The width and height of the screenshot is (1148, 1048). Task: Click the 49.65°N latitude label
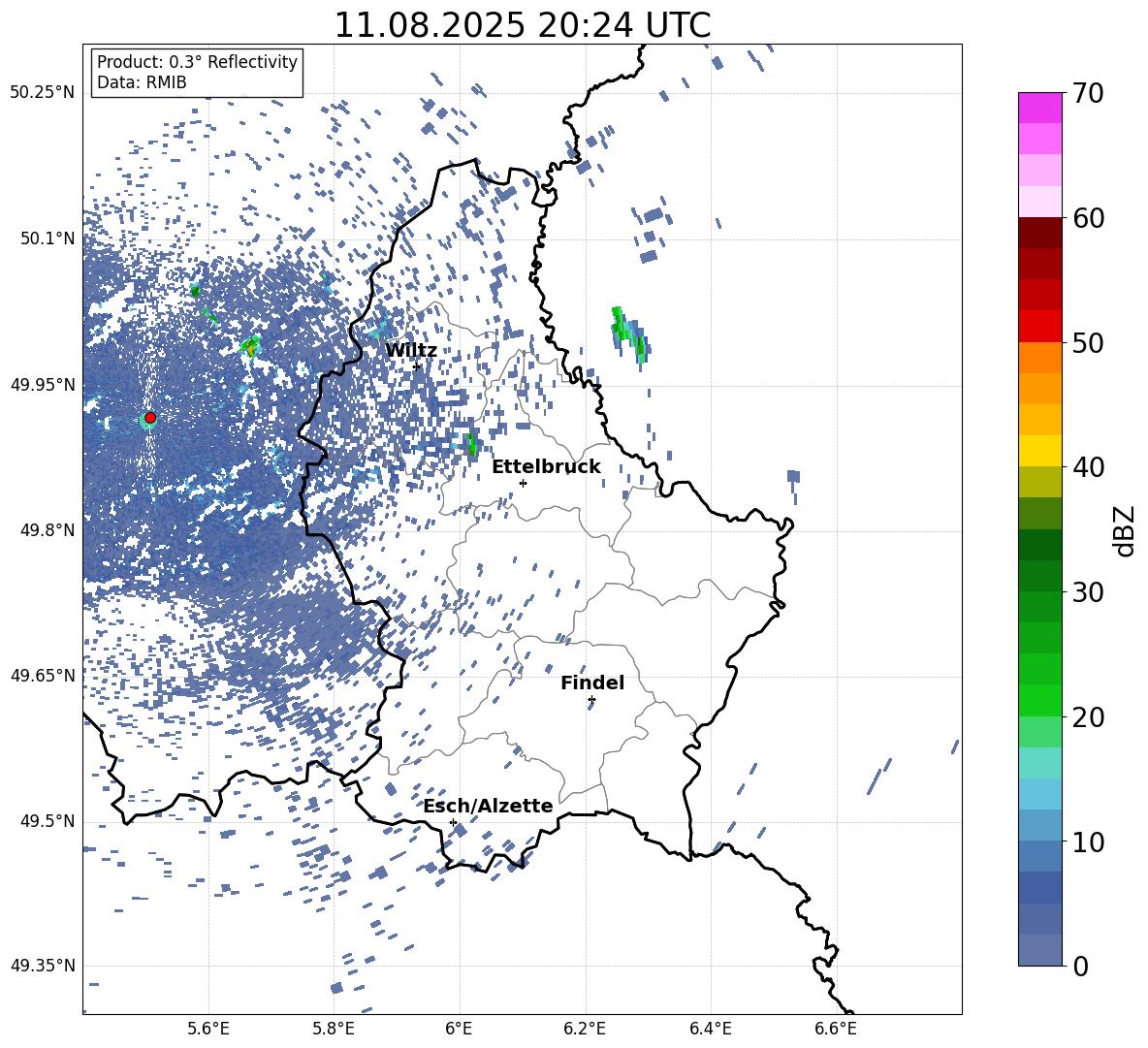coord(43,675)
